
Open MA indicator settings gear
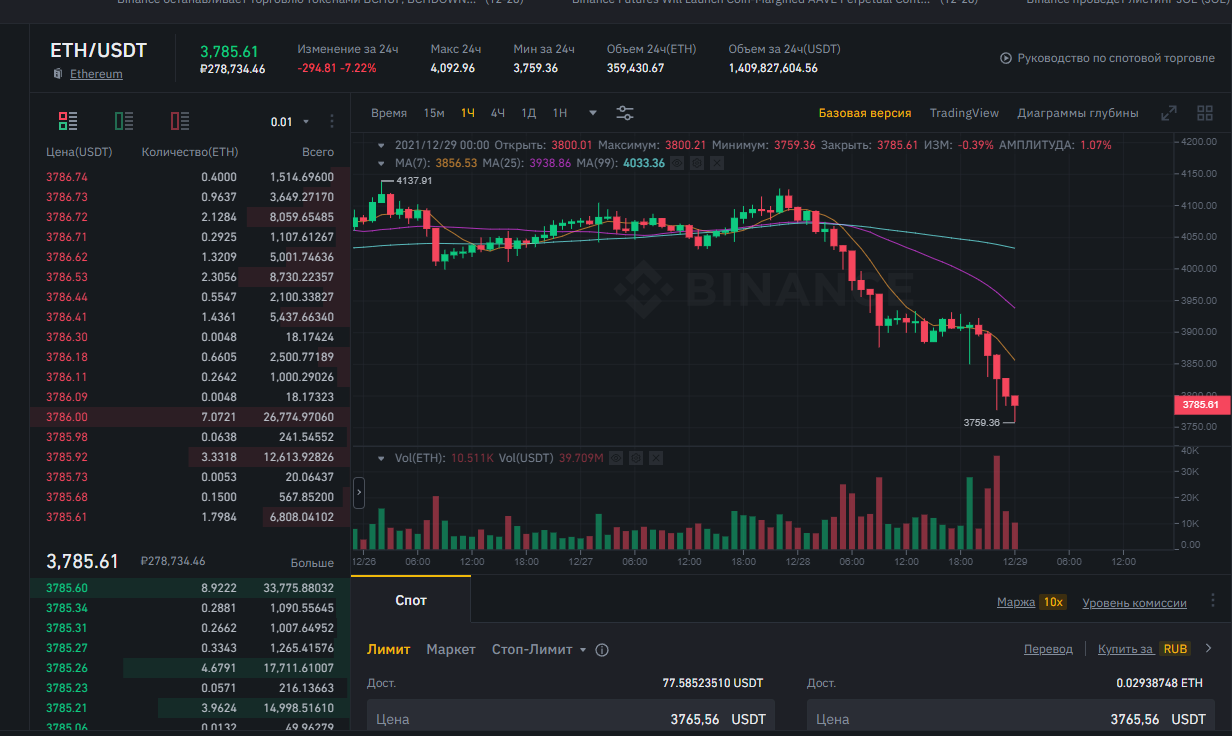[696, 162]
